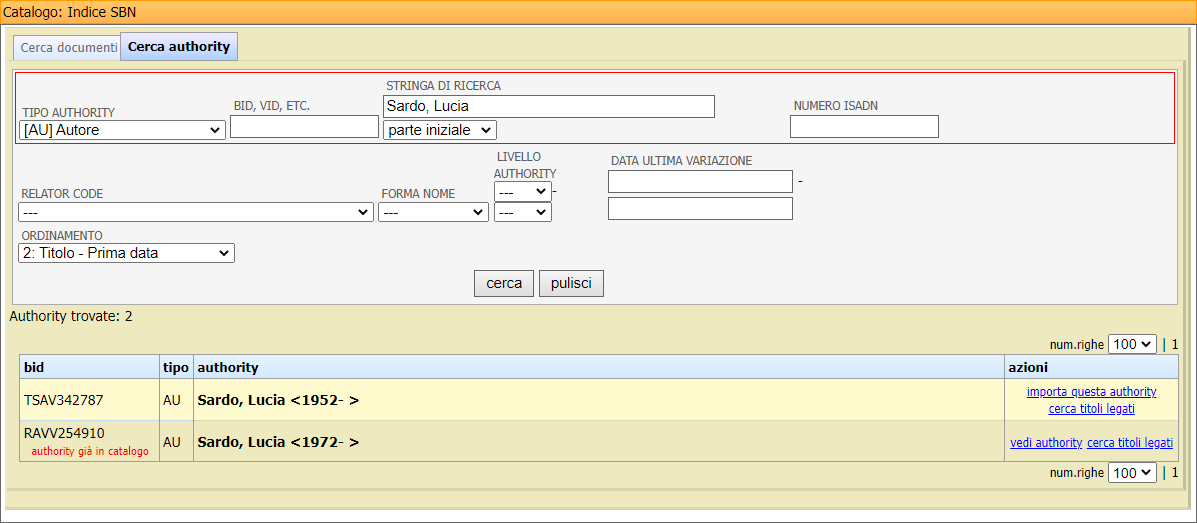1197x523 pixels.
Task: Click 'cerca titoli legati' for TSAV342787
Action: pos(1091,408)
